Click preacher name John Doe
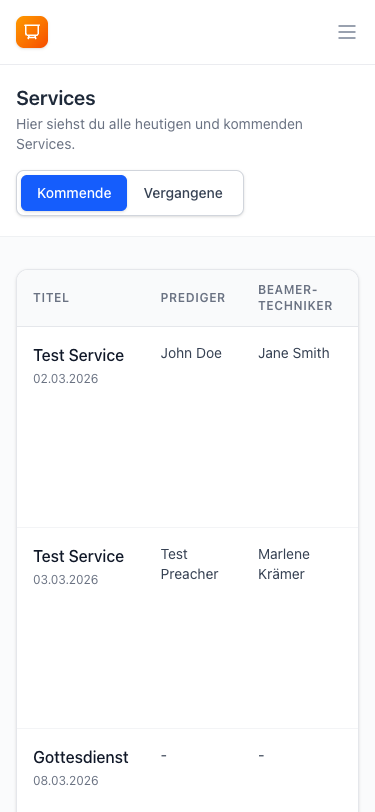Viewport: 375px width, 812px height. point(191,353)
